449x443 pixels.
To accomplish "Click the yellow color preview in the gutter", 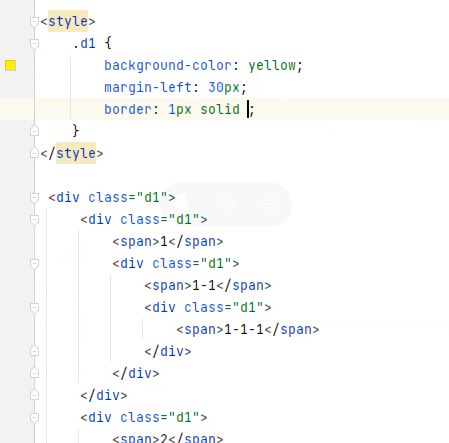I will point(10,65).
